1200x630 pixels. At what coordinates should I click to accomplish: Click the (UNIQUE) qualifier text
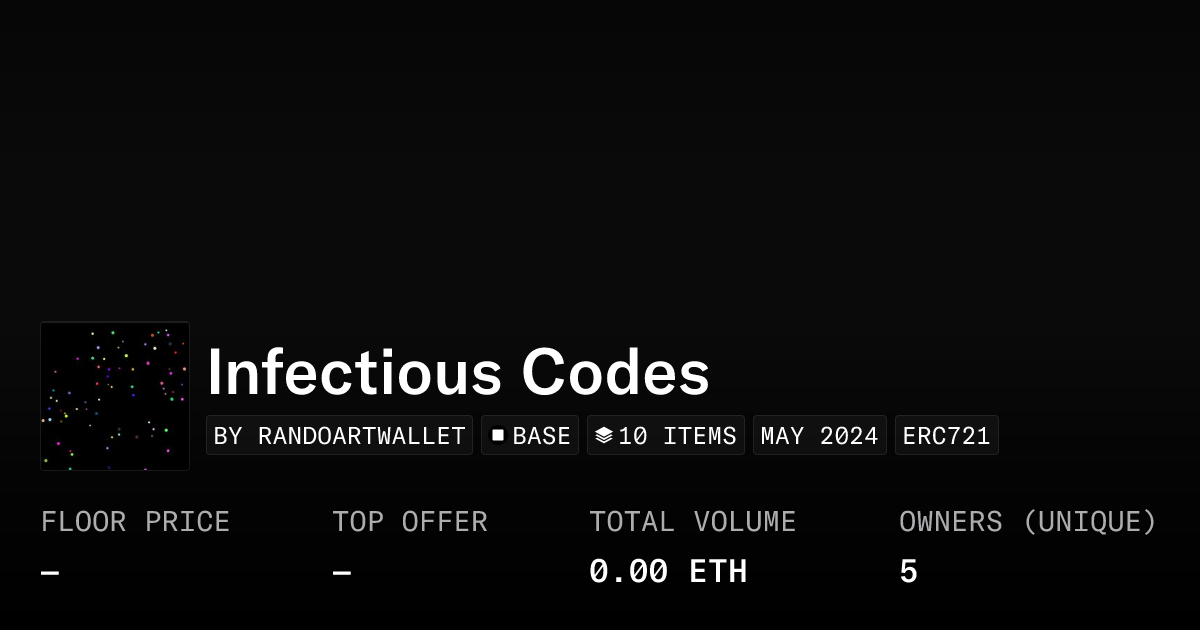click(1089, 522)
